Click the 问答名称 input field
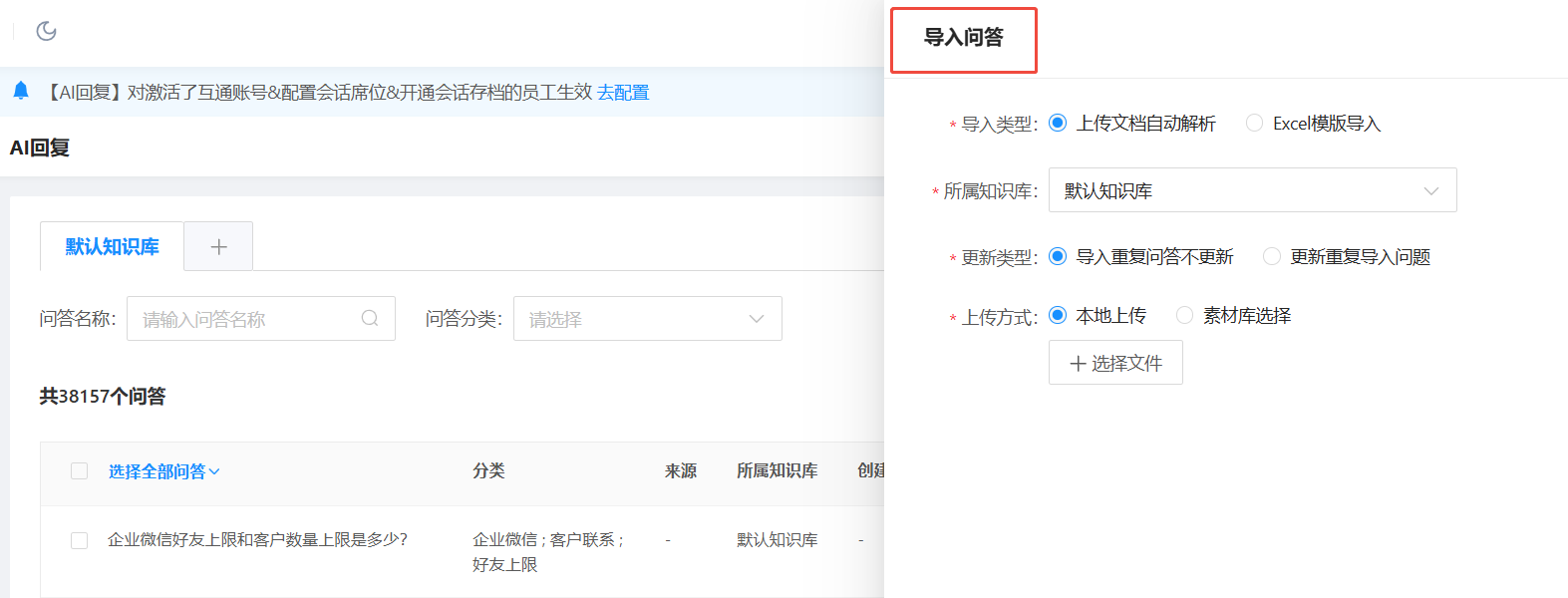1568x598 pixels. pyautogui.click(x=249, y=319)
